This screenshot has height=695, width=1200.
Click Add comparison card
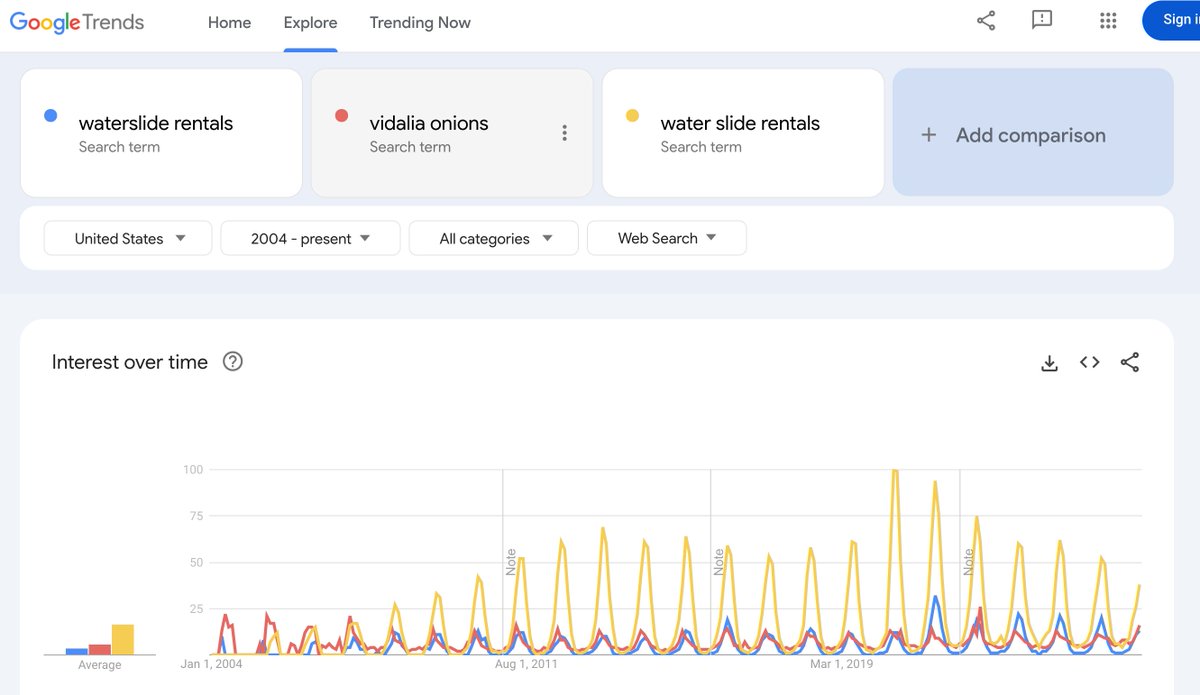pos(1033,132)
